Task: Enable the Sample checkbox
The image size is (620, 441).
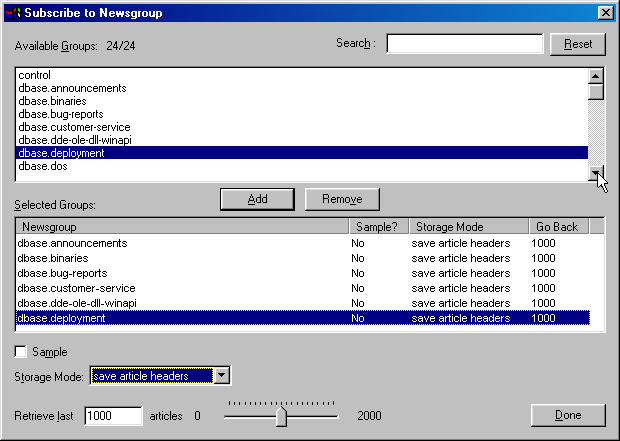Action: pos(22,352)
